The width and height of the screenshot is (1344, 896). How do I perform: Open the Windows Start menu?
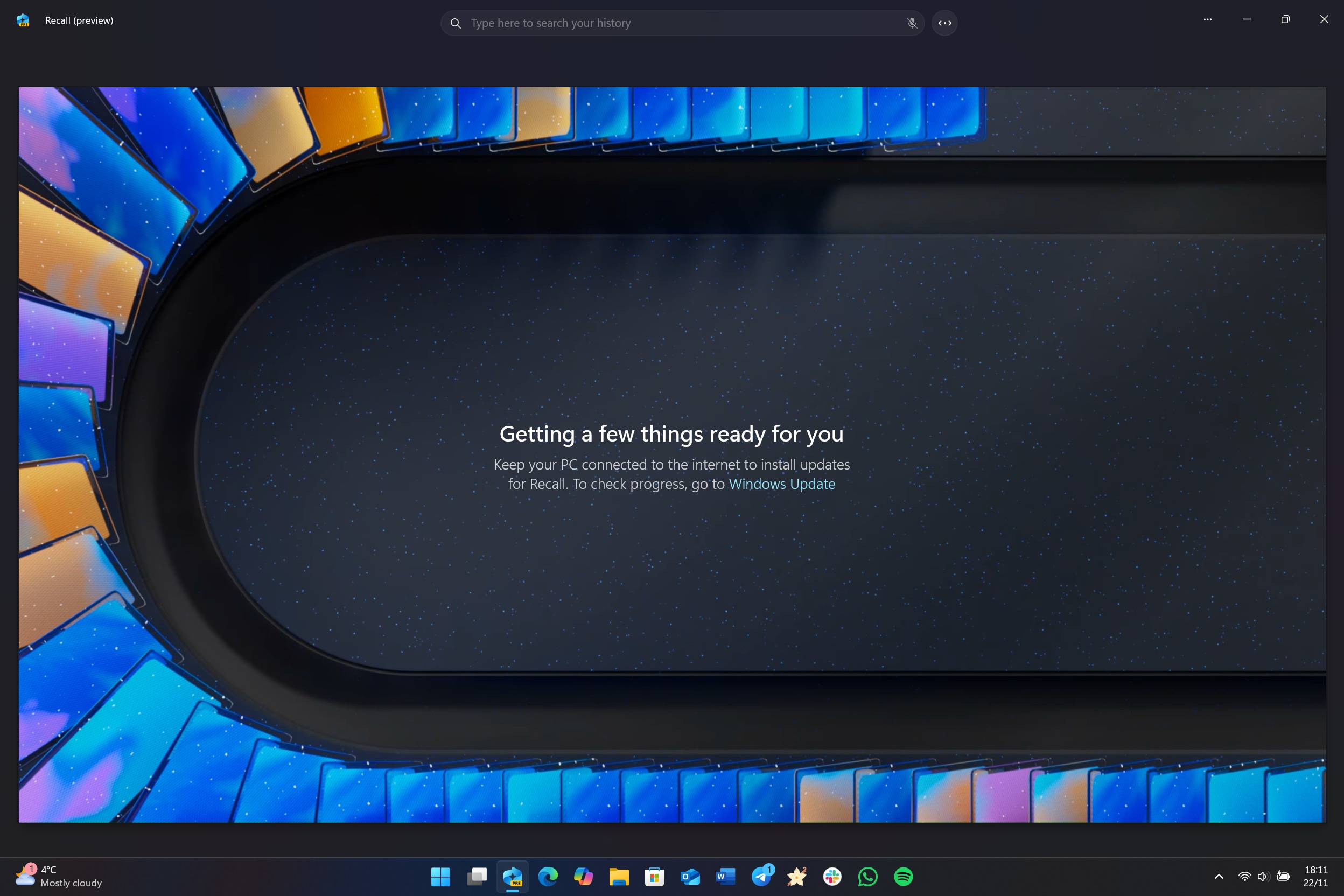440,877
